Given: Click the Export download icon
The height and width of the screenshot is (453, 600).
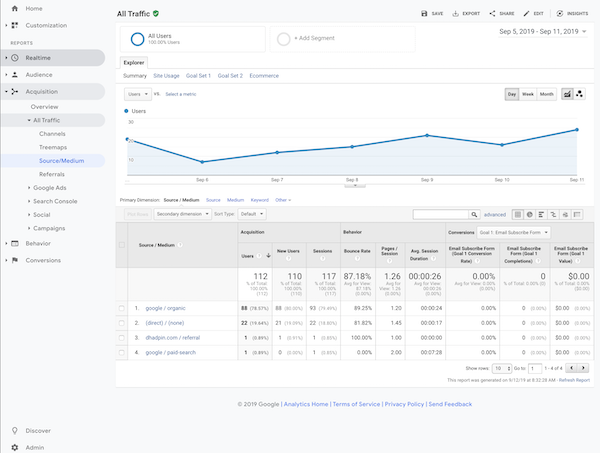Looking at the screenshot, I should pyautogui.click(x=455, y=13).
